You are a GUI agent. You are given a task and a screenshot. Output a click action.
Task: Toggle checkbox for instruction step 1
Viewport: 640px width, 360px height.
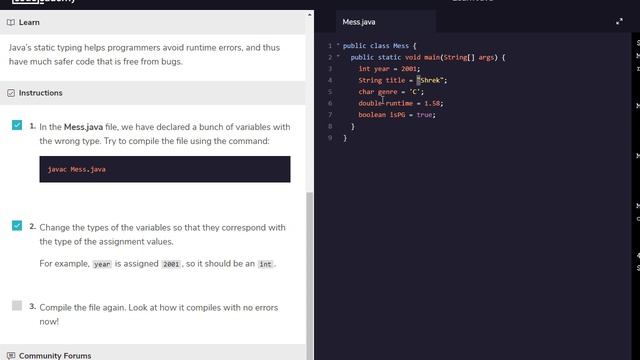17,125
